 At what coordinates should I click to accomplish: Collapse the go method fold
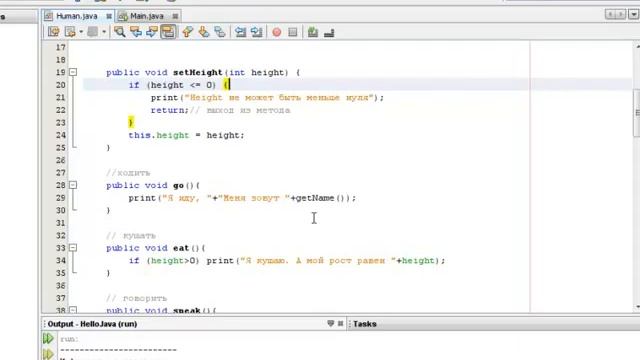(73, 185)
